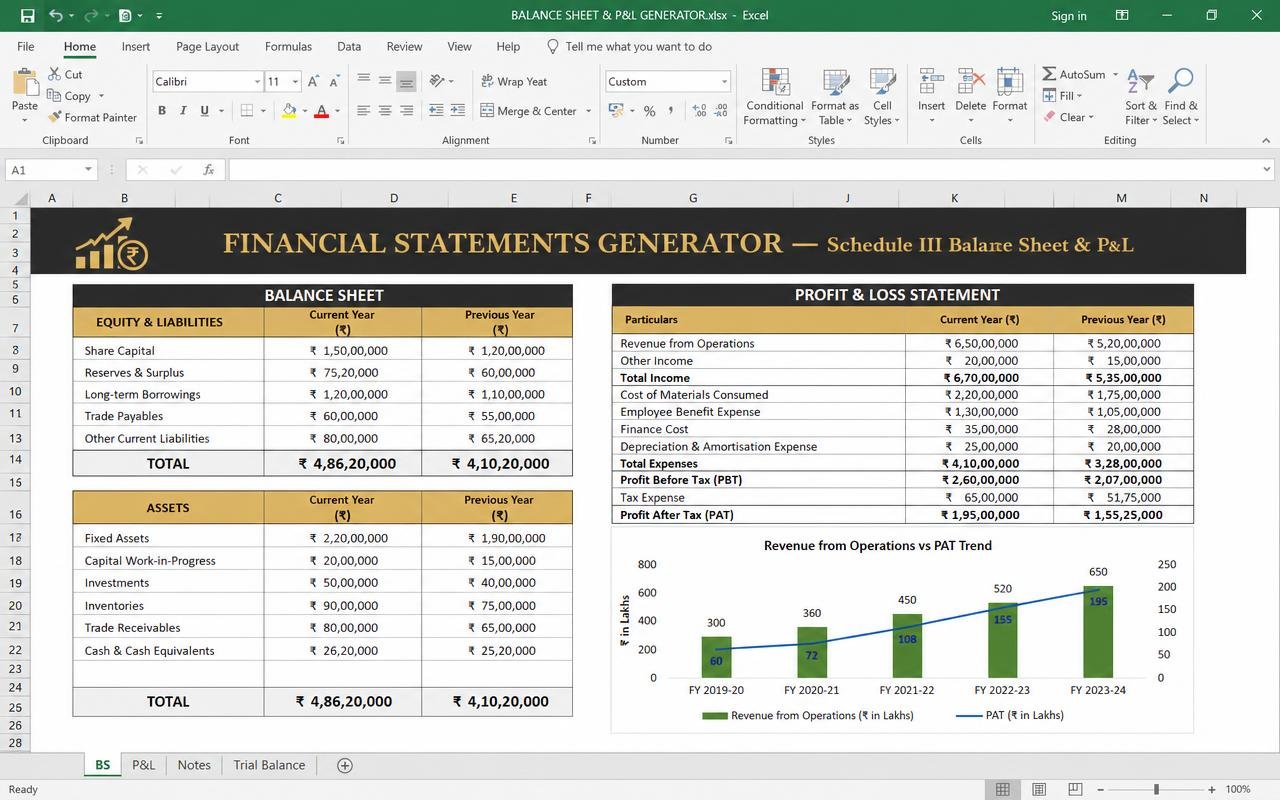This screenshot has width=1280, height=800.
Task: Increase font size with the large A icon
Action: point(313,81)
